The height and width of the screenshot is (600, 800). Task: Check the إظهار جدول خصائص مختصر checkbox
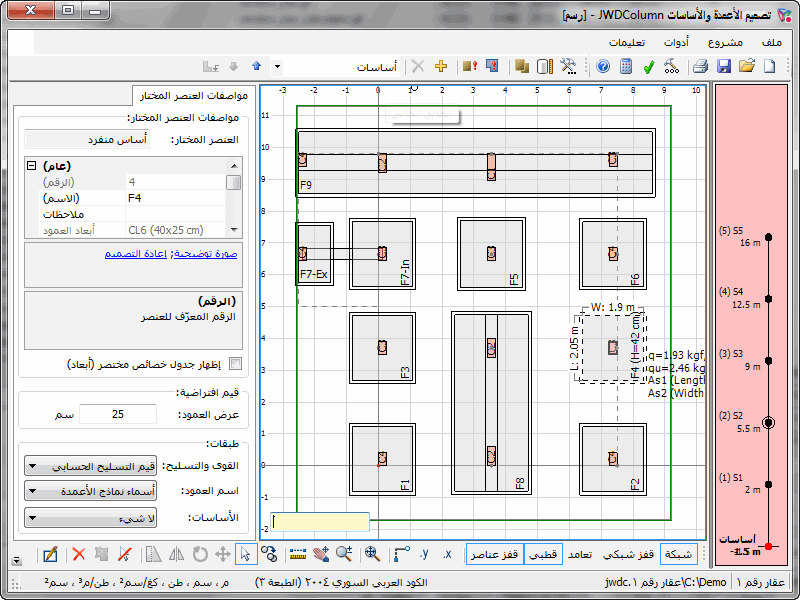pyautogui.click(x=236, y=364)
